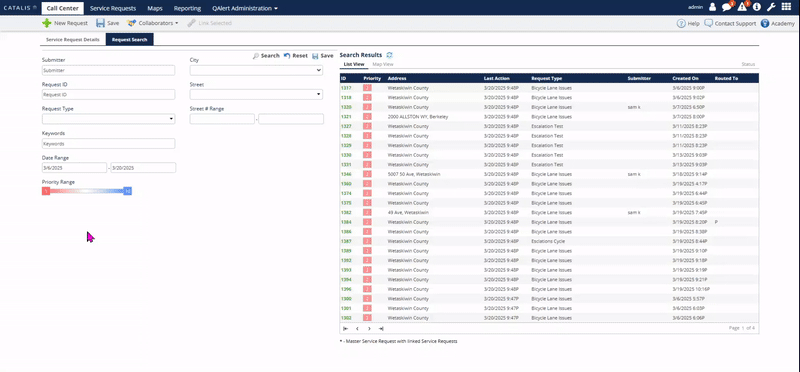Click the Keywords input field

click(109, 143)
